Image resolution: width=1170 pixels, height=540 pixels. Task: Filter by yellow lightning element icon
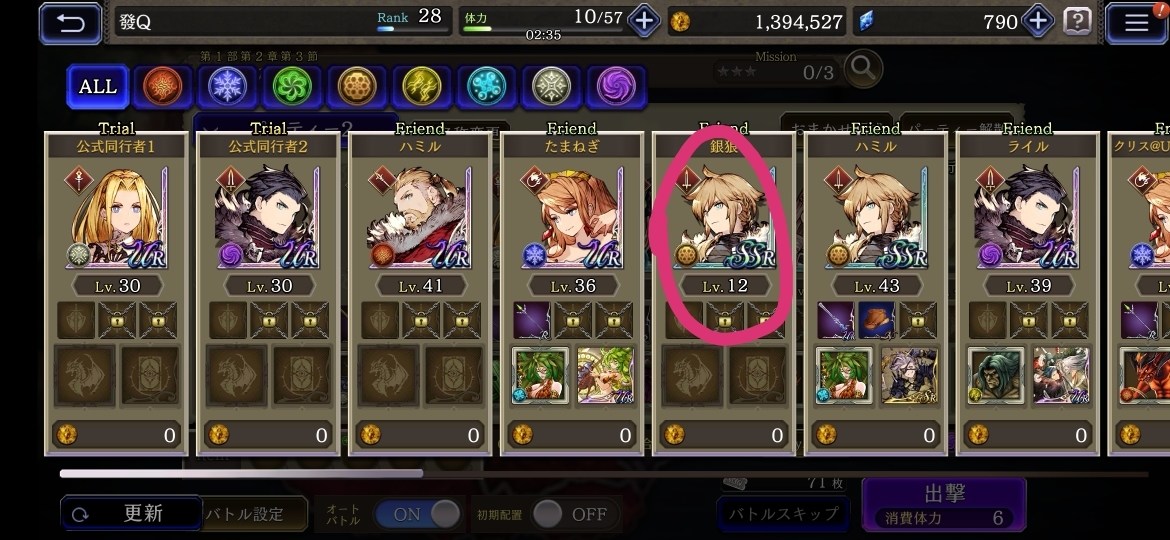(422, 87)
